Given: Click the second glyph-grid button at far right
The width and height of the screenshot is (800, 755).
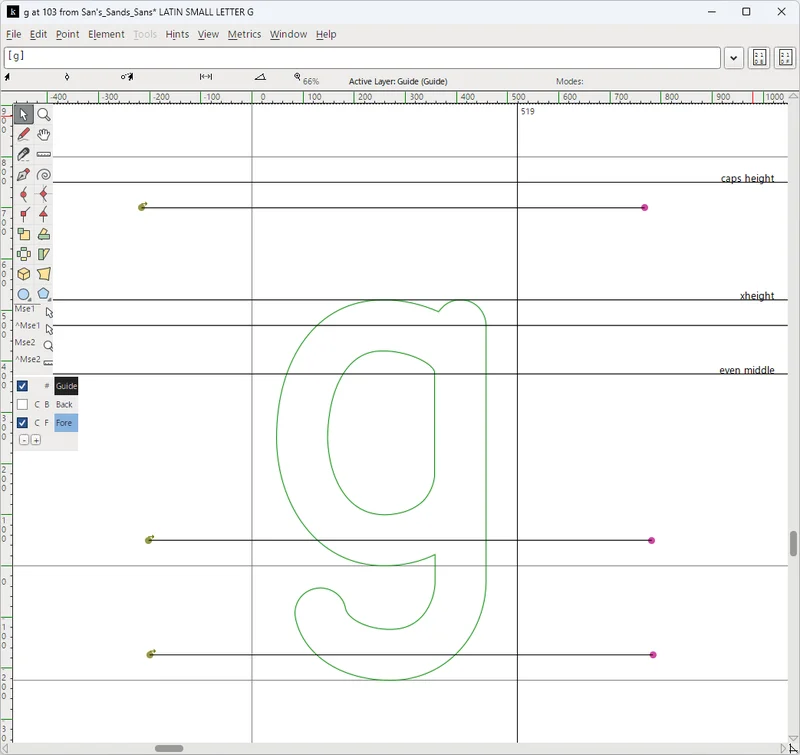Looking at the screenshot, I should (x=785, y=58).
